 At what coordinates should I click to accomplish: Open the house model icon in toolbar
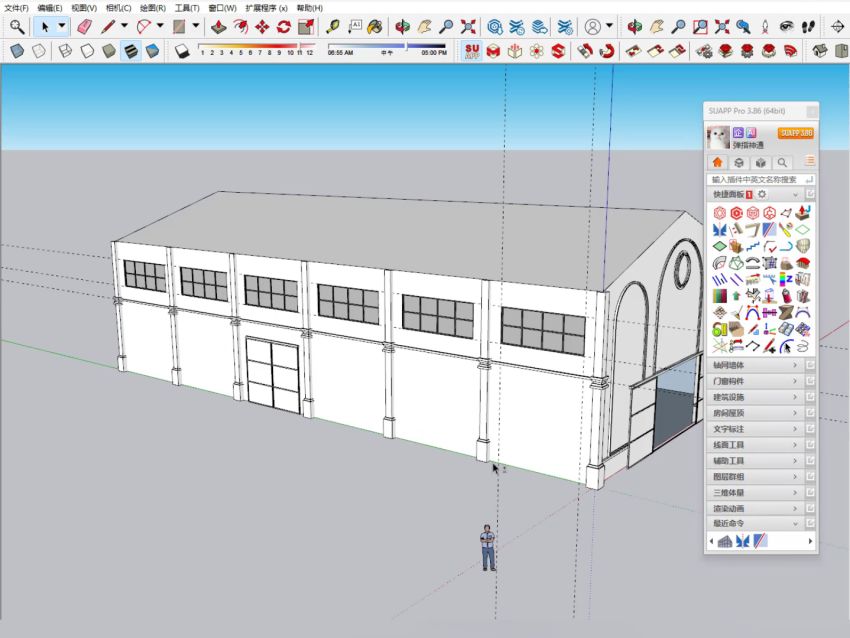pyautogui.click(x=820, y=51)
